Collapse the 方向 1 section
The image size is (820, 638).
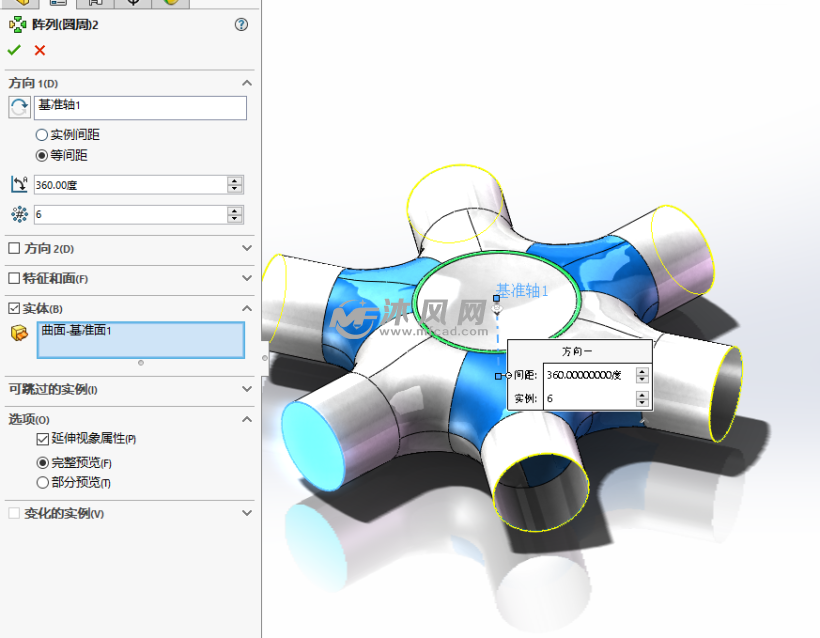pos(247,83)
